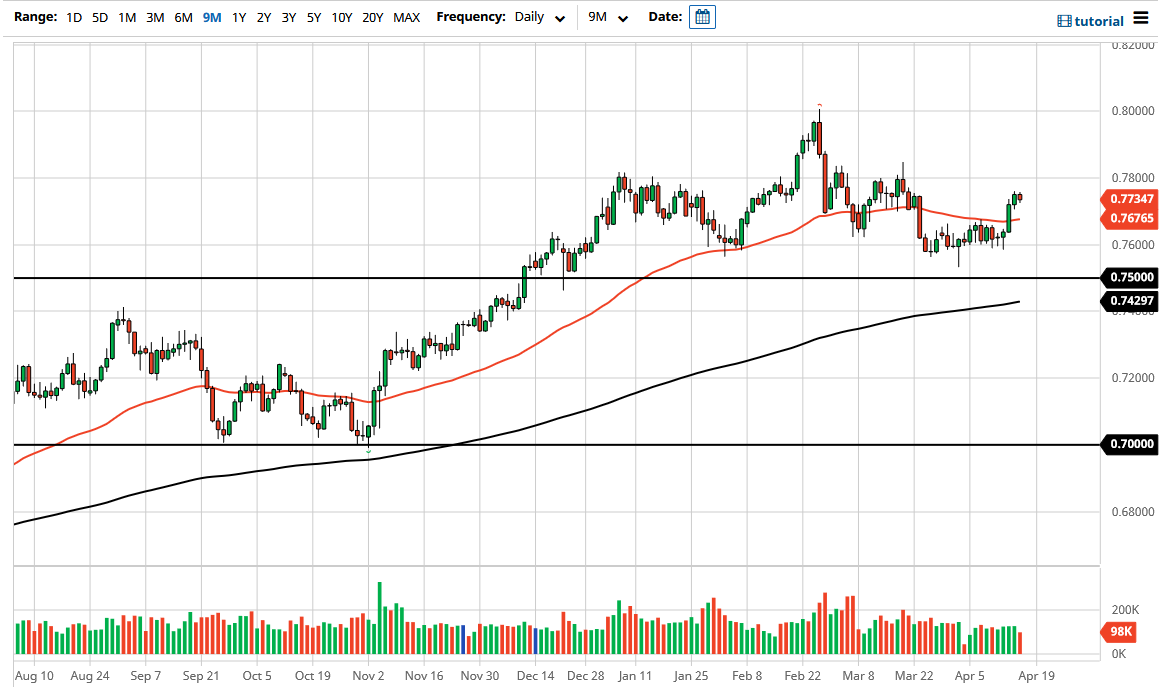Image resolution: width=1165 pixels, height=698 pixels.
Task: Click the 0.70000 horizontal line label
Action: (x=1131, y=444)
